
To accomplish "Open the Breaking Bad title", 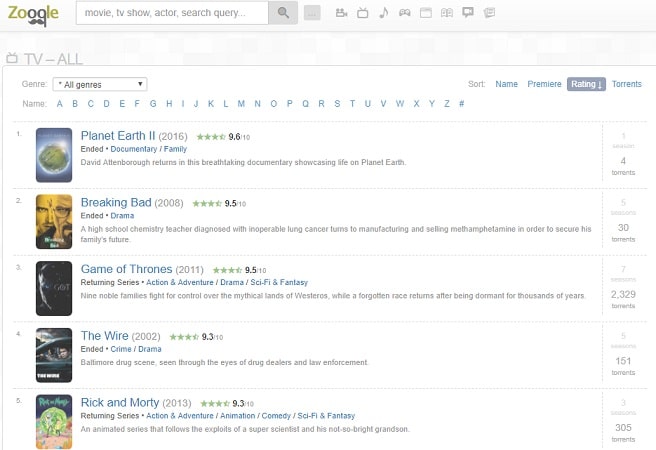I will (116, 202).
